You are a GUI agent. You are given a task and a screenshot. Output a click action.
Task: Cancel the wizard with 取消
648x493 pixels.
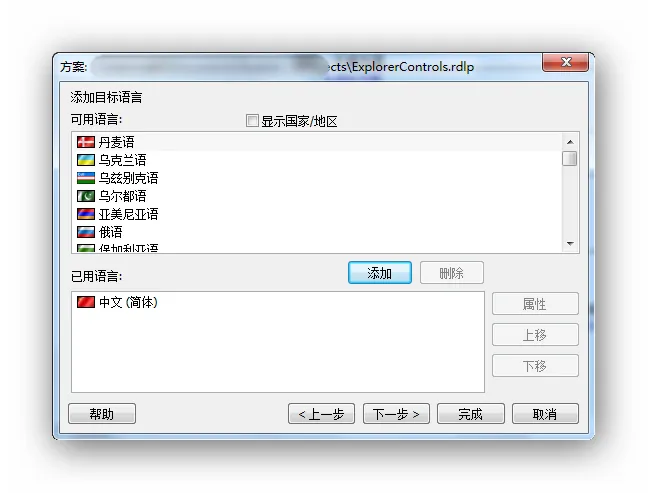[x=545, y=414]
